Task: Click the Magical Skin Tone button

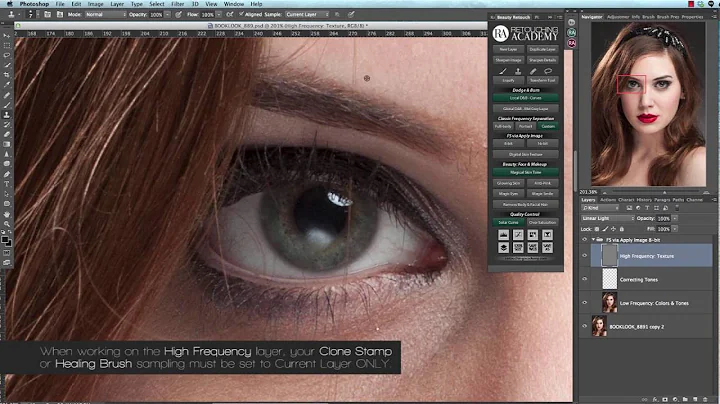Action: coord(526,172)
